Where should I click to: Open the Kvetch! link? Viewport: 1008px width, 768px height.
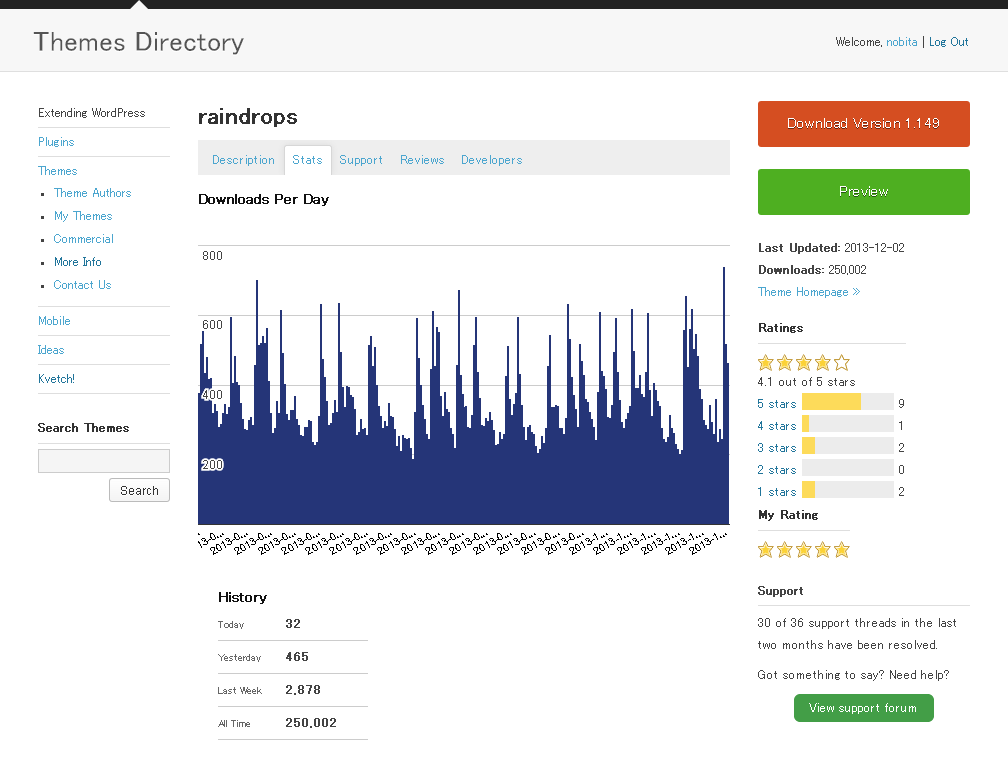coord(56,379)
